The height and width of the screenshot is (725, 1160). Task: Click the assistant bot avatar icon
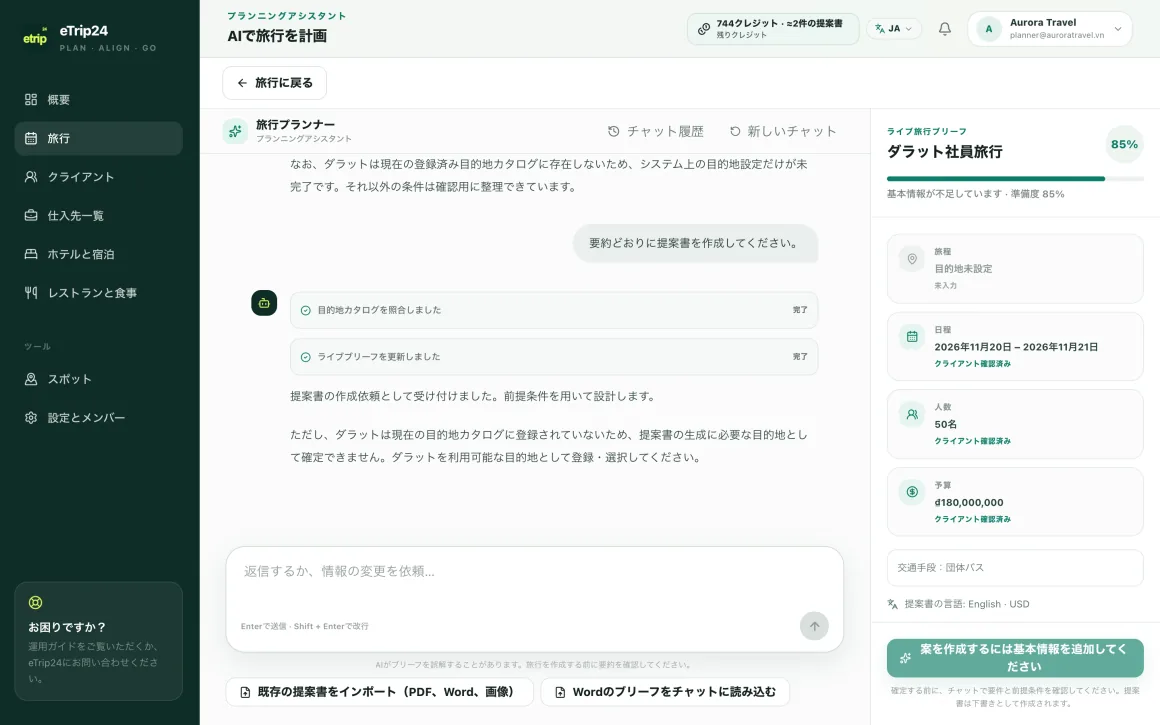(x=264, y=303)
